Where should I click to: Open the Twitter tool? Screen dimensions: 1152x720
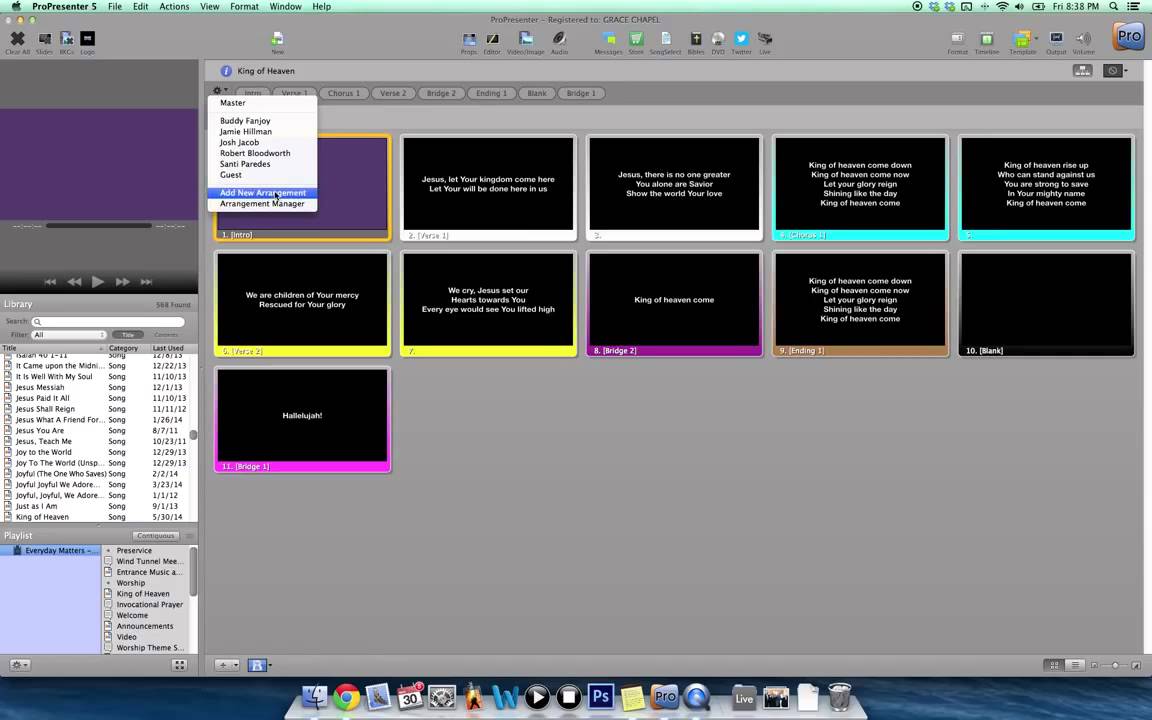coord(741,42)
